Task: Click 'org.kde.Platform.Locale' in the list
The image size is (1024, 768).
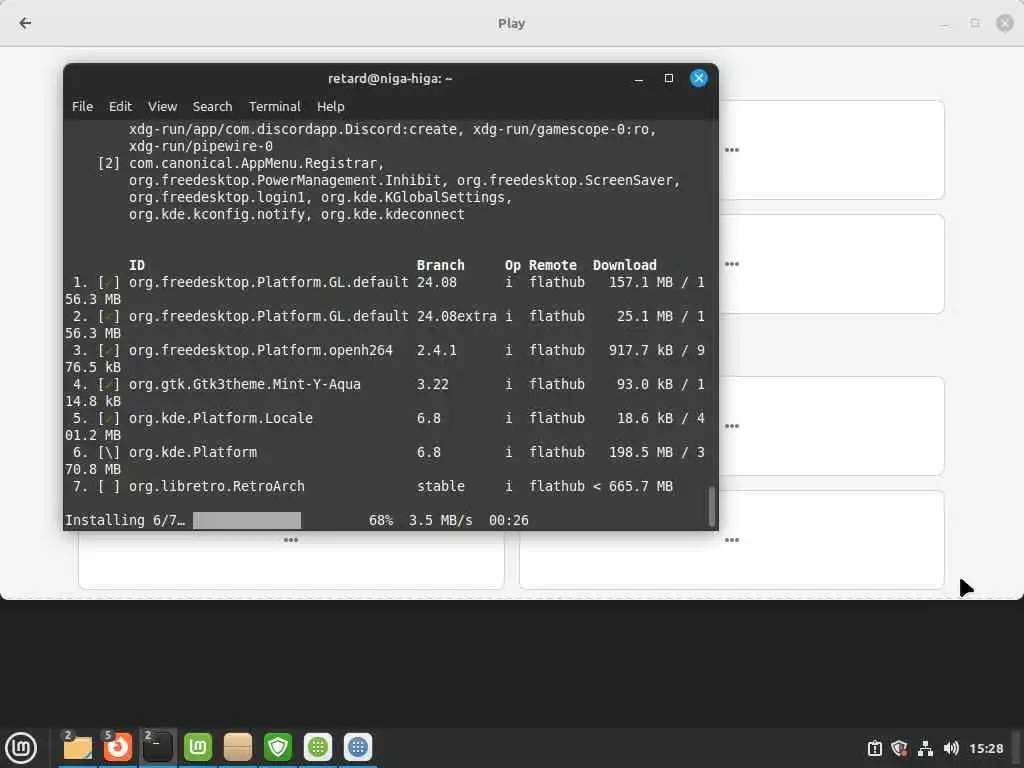Action: click(x=221, y=419)
